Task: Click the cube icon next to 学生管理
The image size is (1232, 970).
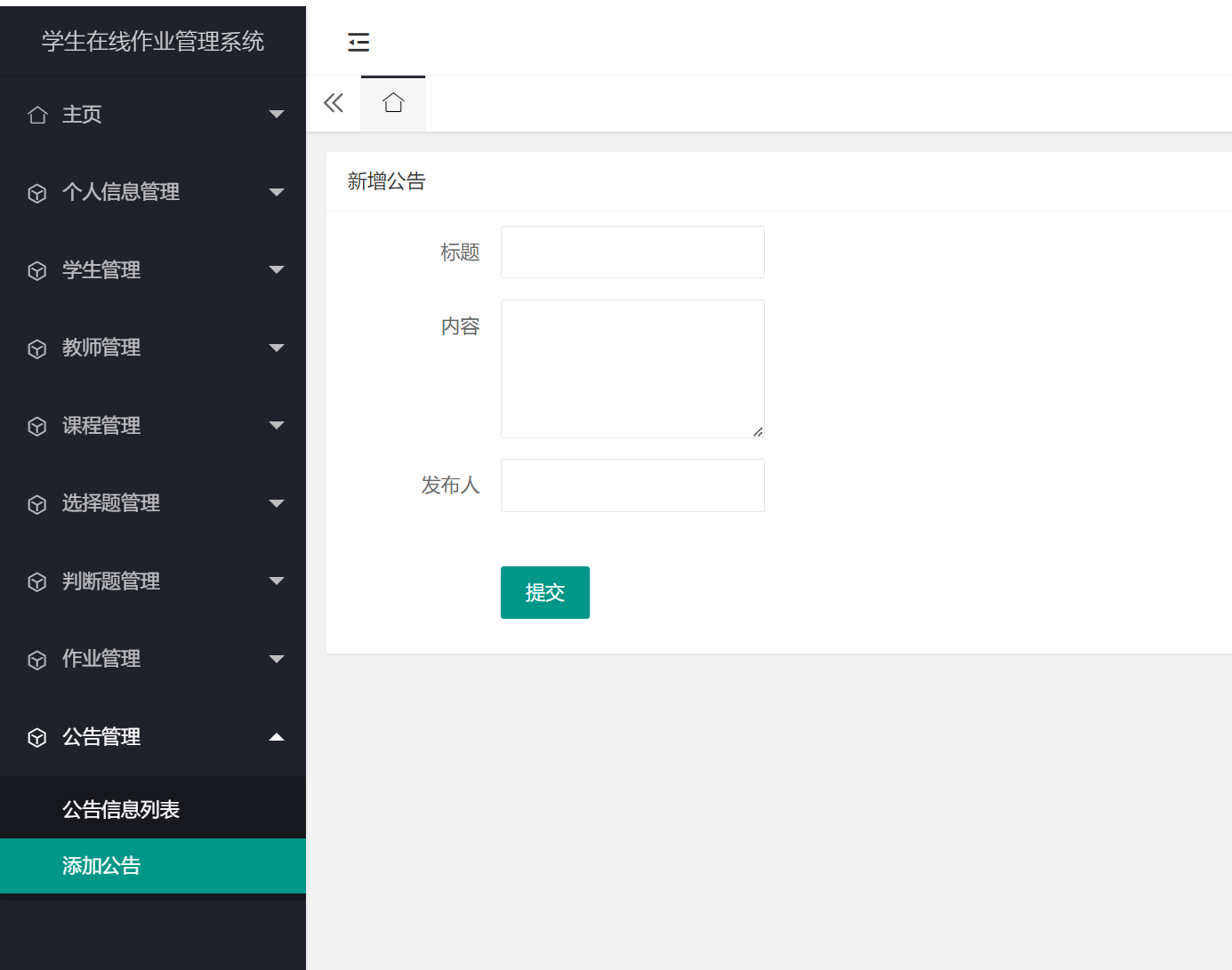Action: tap(37, 270)
